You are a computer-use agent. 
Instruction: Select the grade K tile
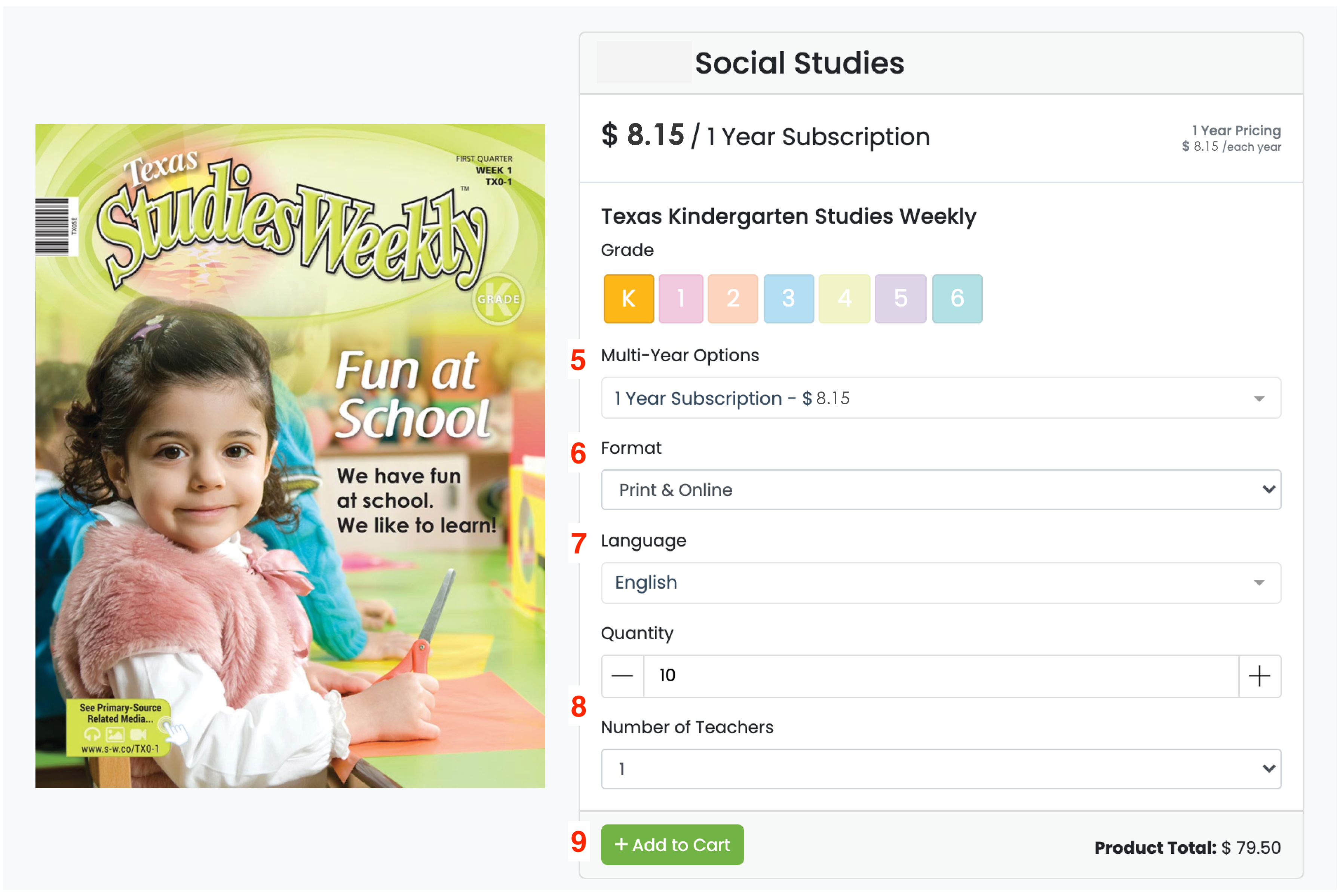(x=629, y=298)
